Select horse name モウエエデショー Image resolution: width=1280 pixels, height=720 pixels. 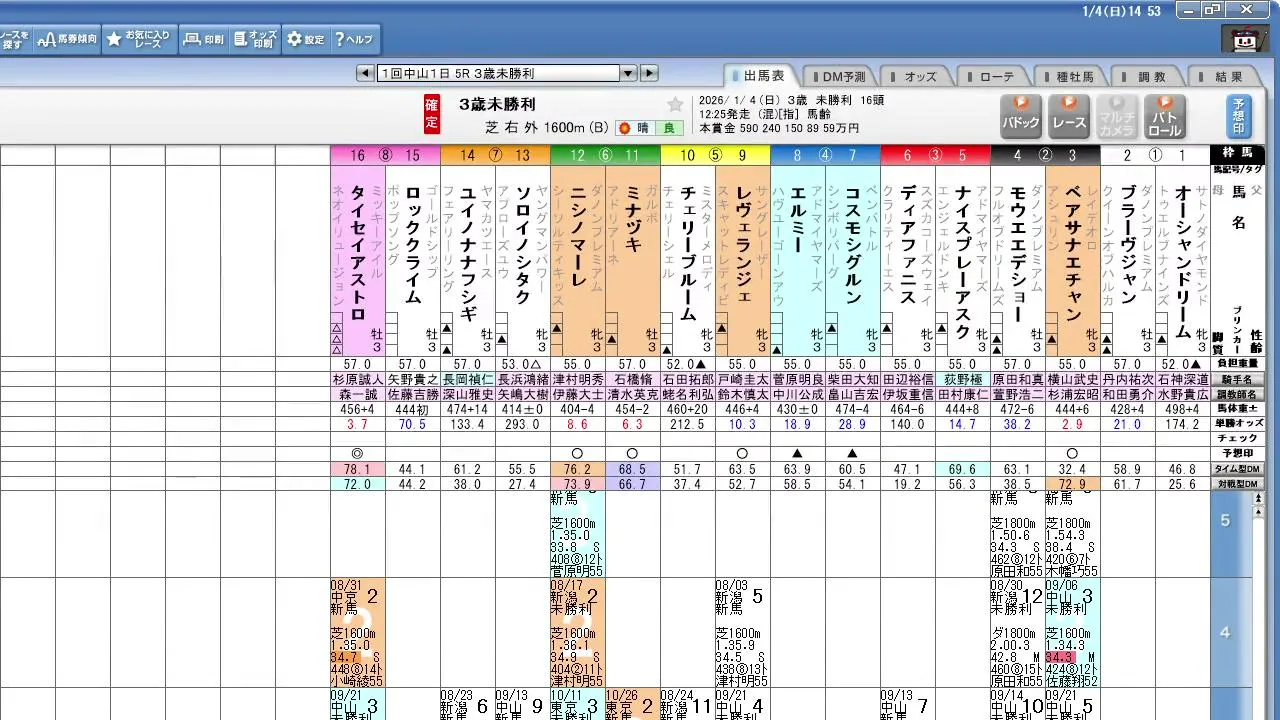(1018, 252)
